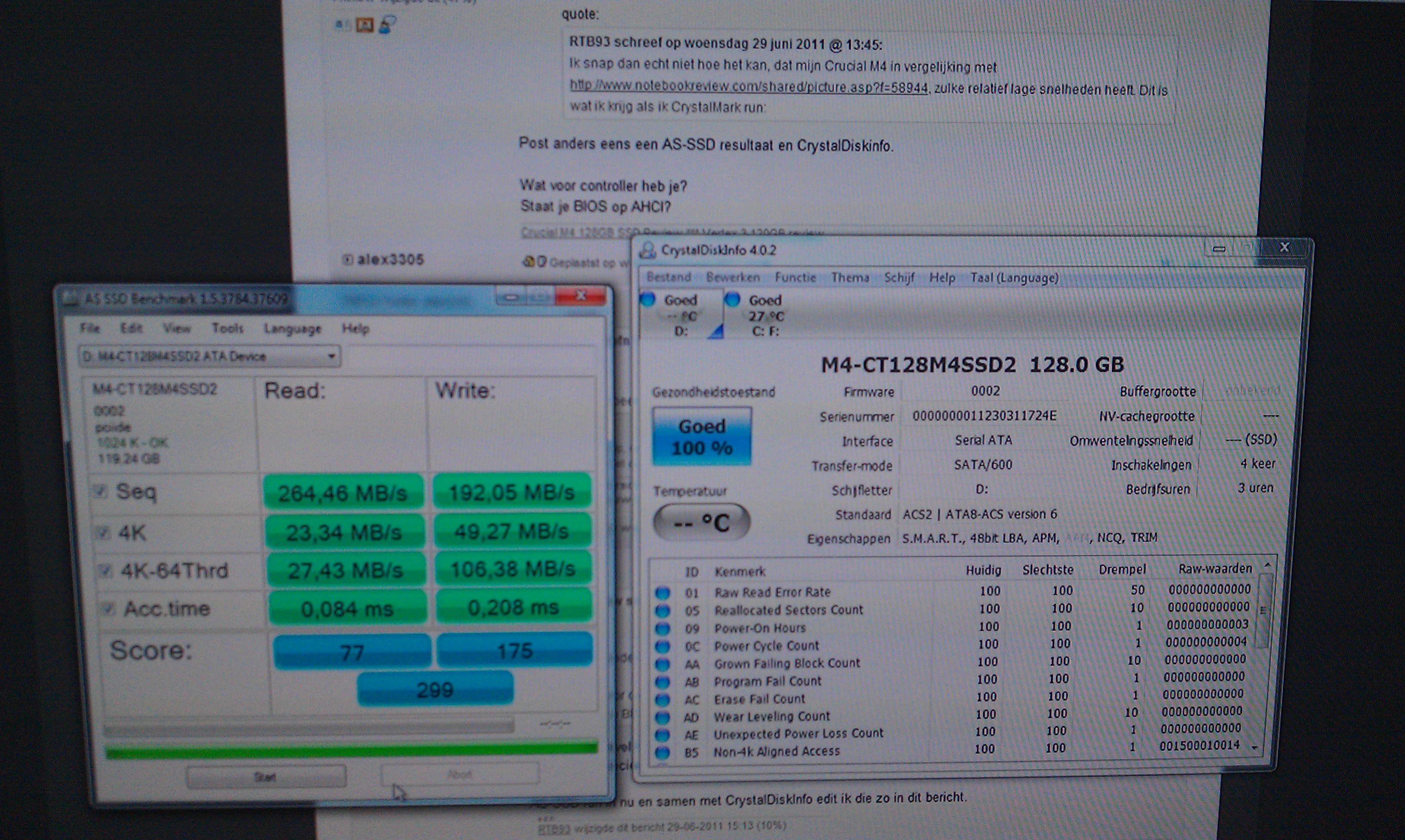Open the View menu in AS SSD
1405x840 pixels.
pos(176,328)
